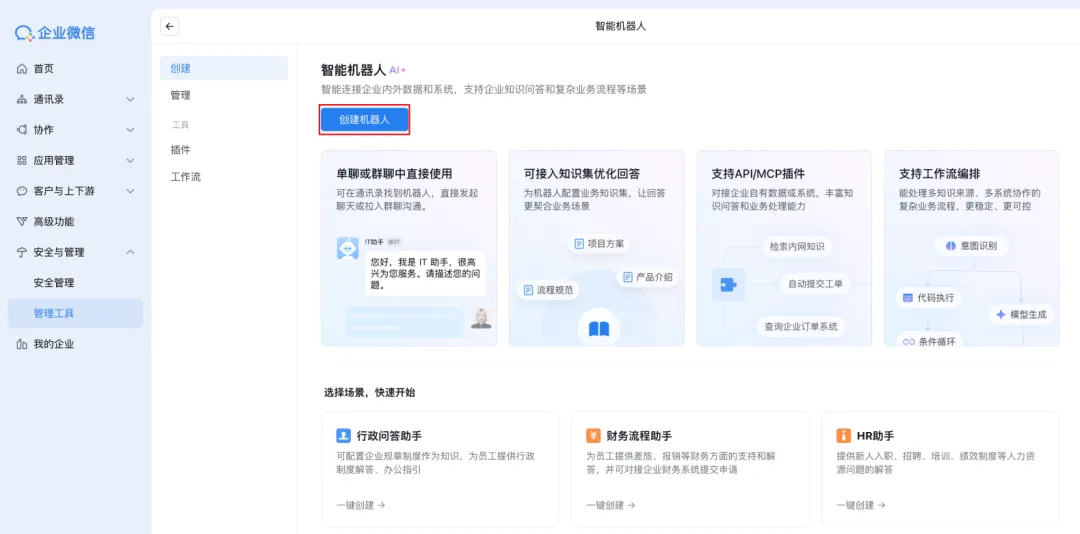Switch to the 创建 tab

click(224, 68)
